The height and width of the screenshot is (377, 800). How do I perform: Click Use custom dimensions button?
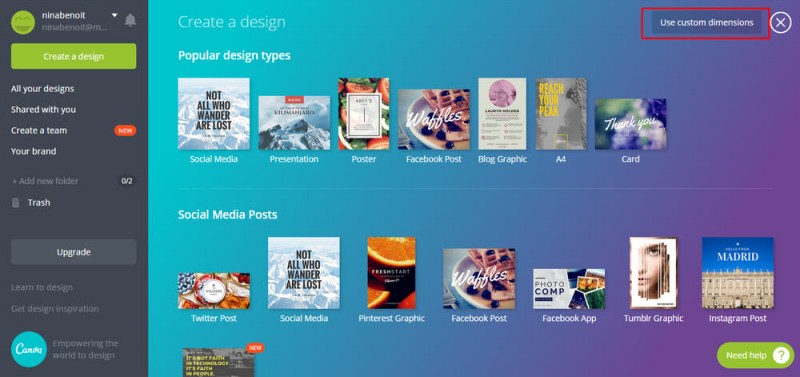(x=706, y=22)
